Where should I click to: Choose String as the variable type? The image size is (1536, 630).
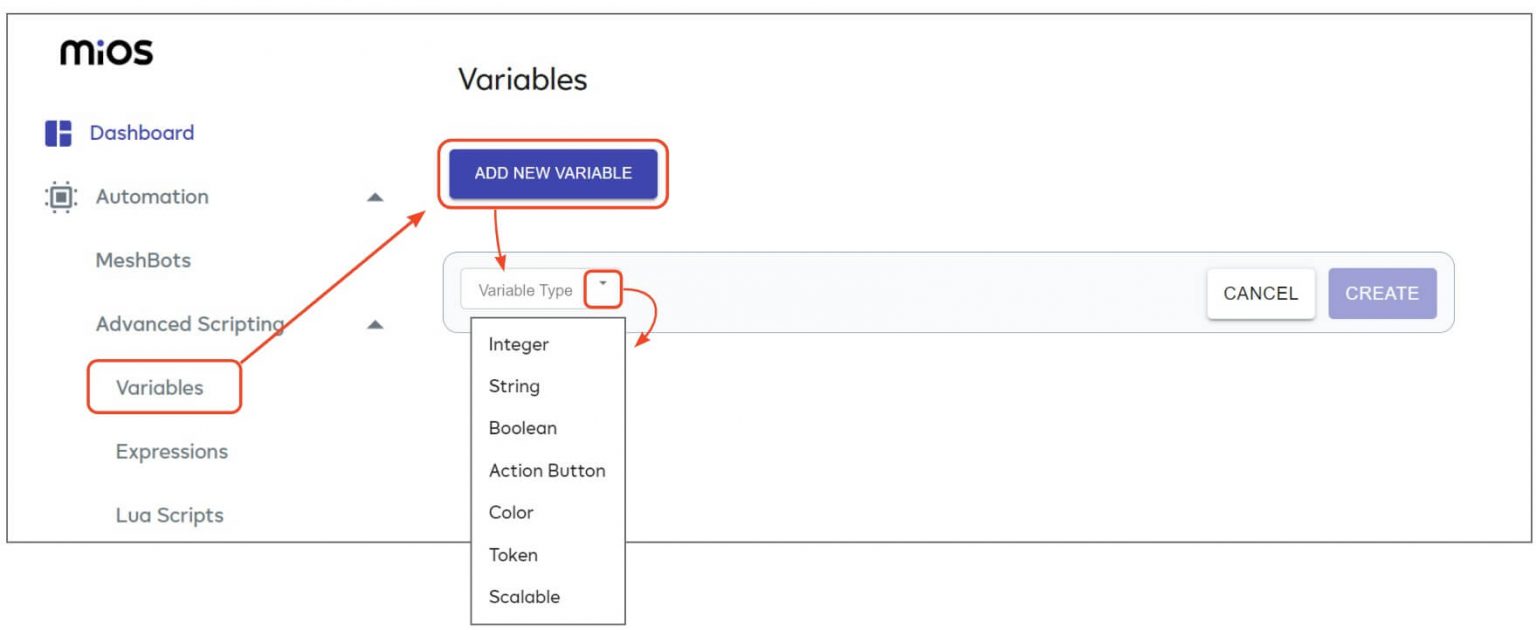[513, 386]
